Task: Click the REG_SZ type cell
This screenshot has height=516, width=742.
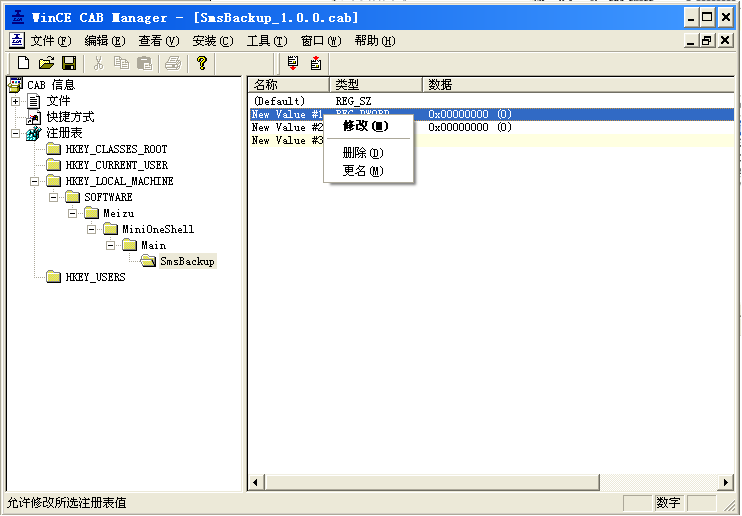Action: 353,101
